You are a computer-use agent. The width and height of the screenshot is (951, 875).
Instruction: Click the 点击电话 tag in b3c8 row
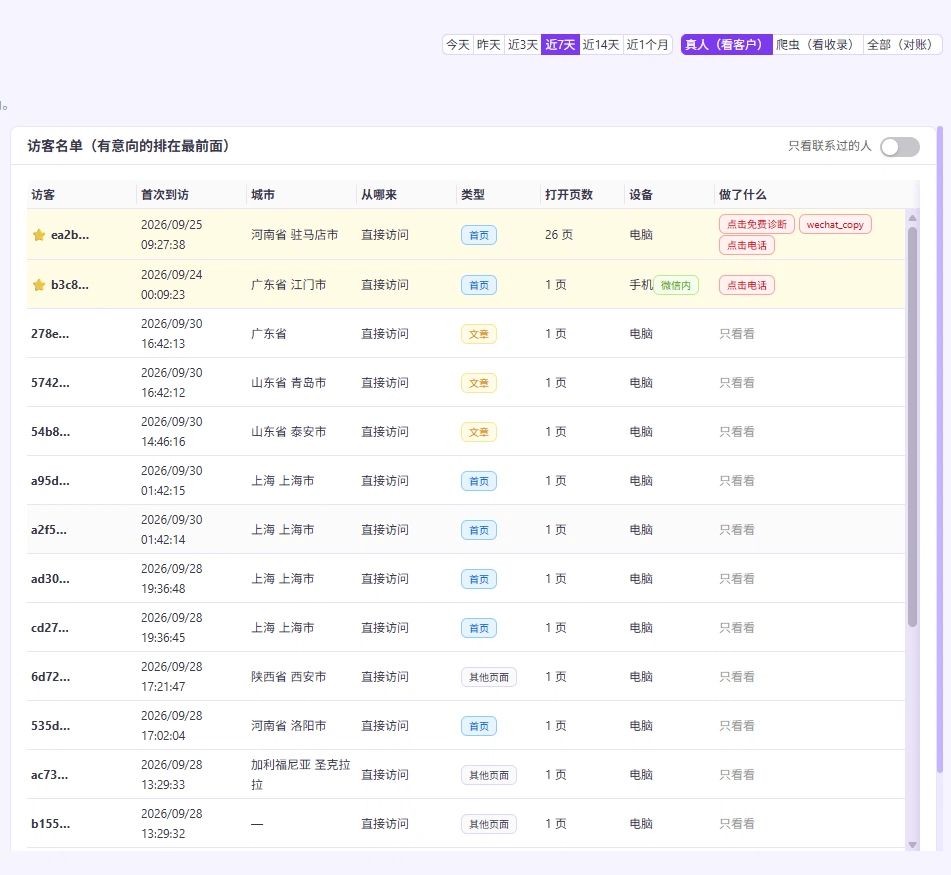coord(747,285)
